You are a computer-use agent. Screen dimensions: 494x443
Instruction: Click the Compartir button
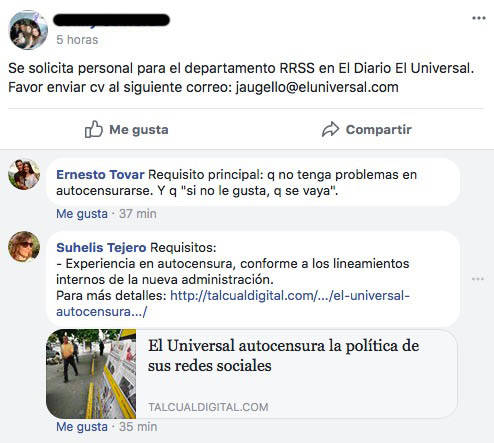click(x=367, y=129)
